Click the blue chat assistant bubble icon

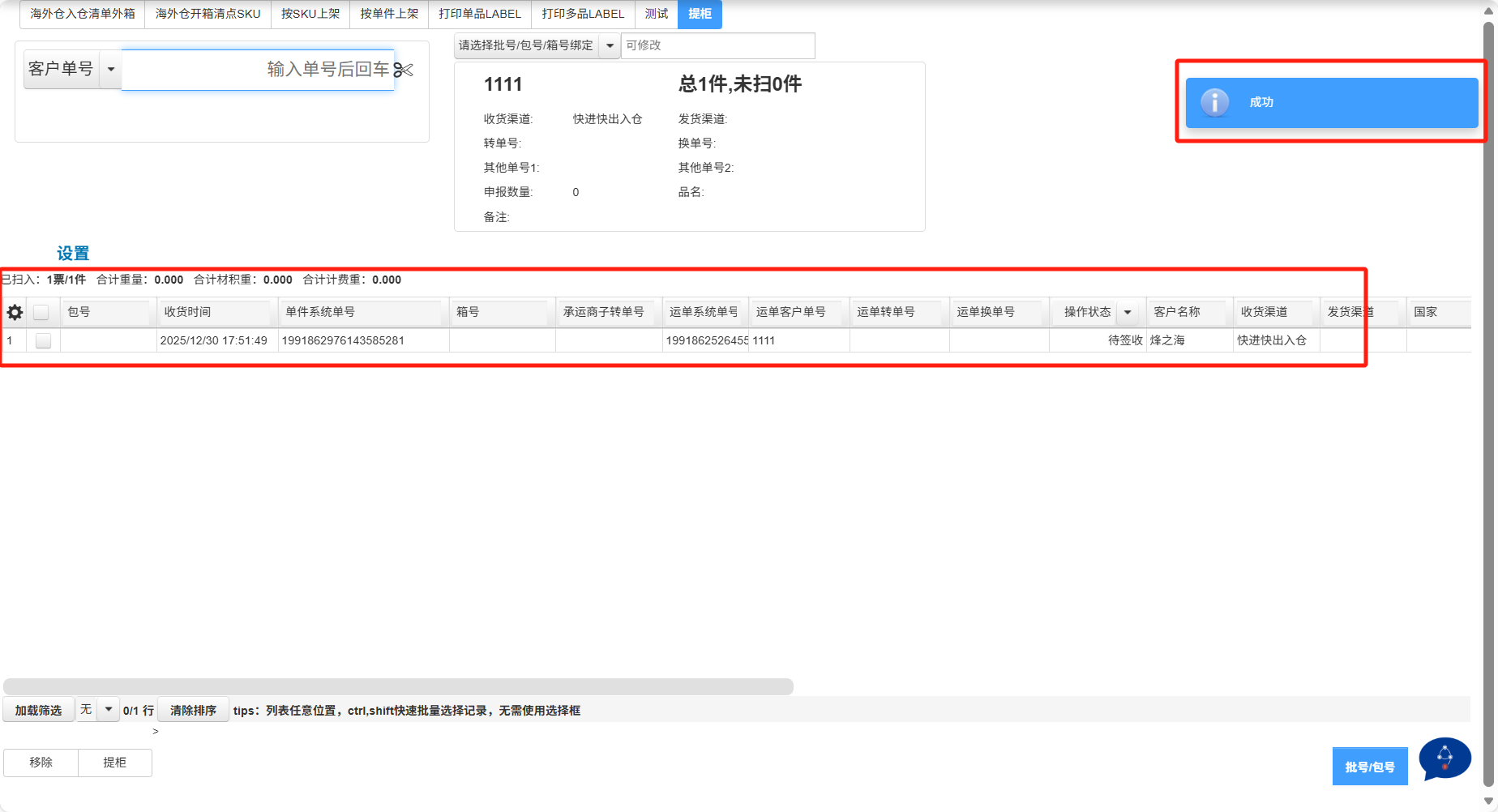[x=1444, y=759]
